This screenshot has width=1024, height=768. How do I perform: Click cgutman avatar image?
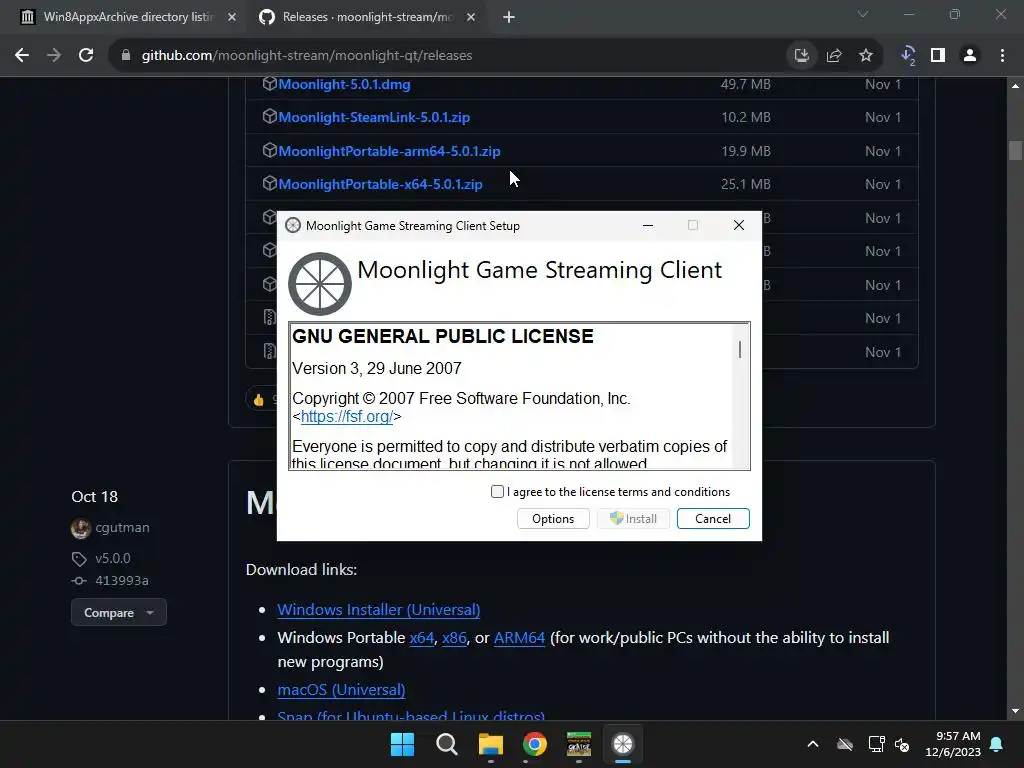(x=80, y=528)
